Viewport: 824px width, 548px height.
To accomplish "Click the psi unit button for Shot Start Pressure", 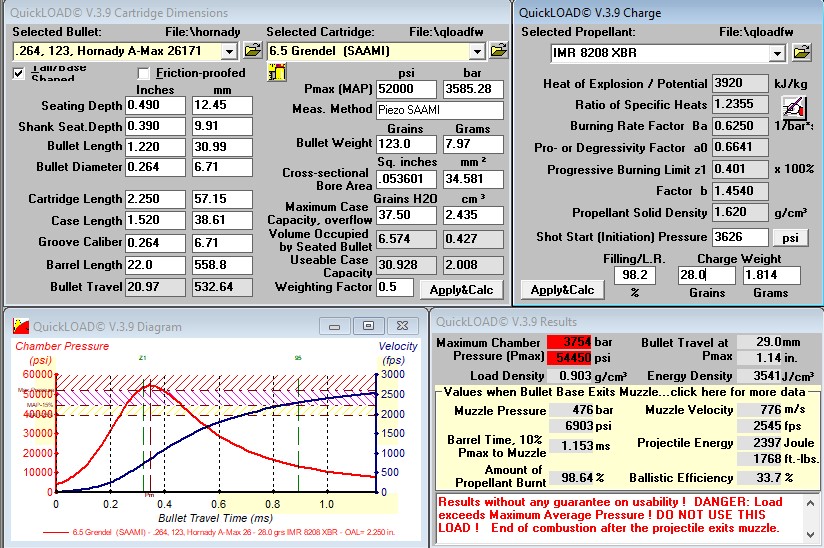I will [790, 237].
